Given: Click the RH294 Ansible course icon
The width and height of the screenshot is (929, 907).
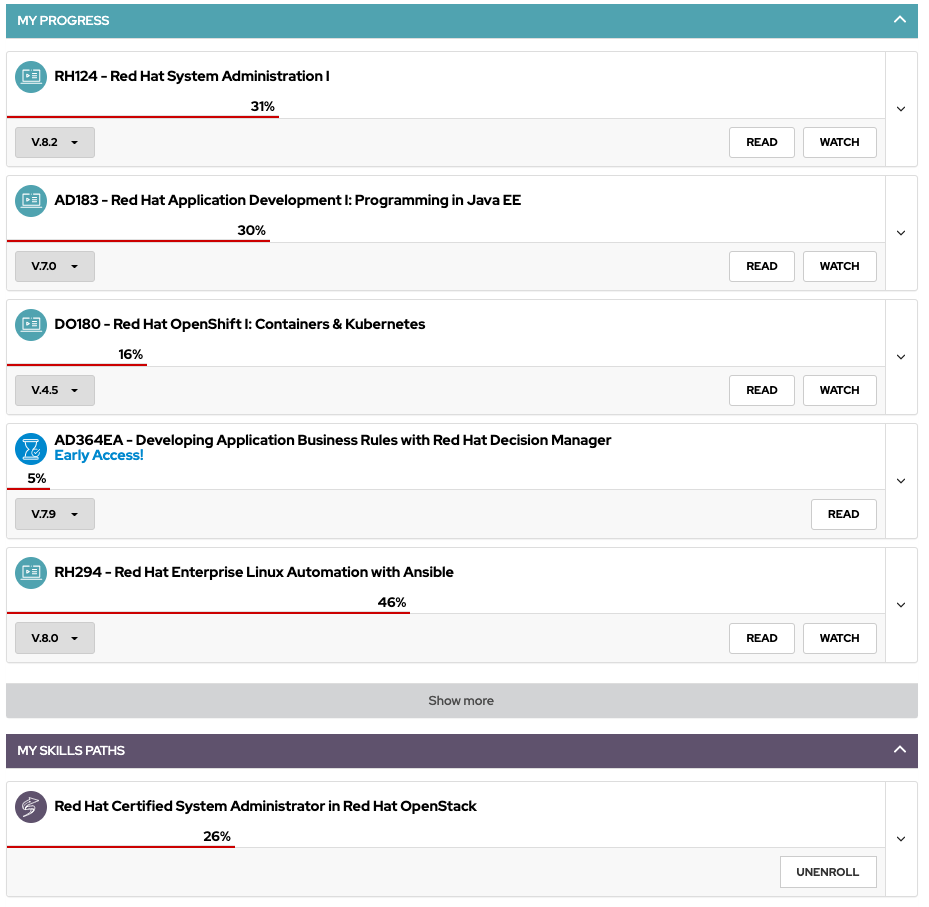Looking at the screenshot, I should [x=30, y=573].
